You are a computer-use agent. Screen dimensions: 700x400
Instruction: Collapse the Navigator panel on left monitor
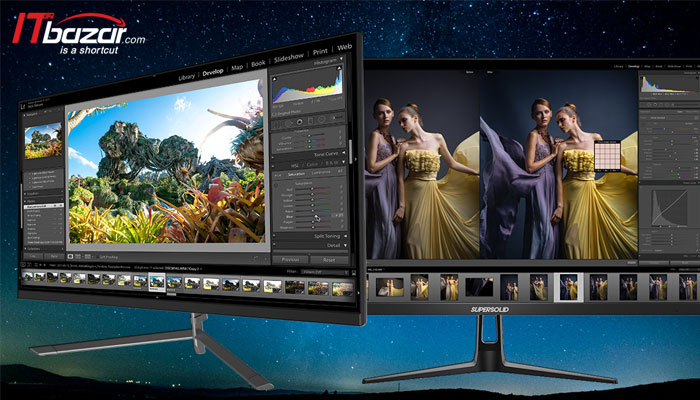[x=25, y=115]
